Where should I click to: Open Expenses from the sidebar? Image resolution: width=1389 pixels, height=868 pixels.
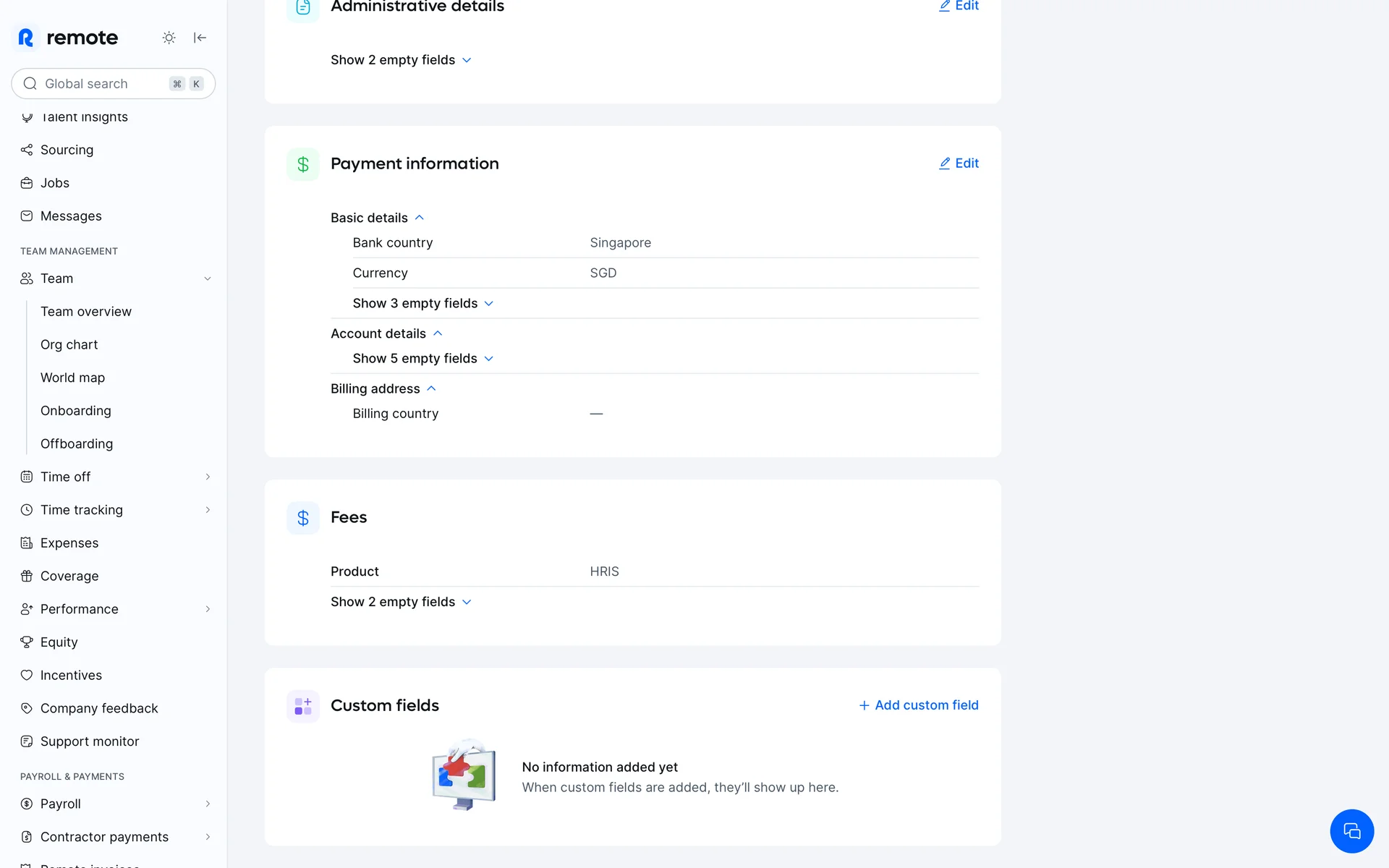click(x=69, y=543)
